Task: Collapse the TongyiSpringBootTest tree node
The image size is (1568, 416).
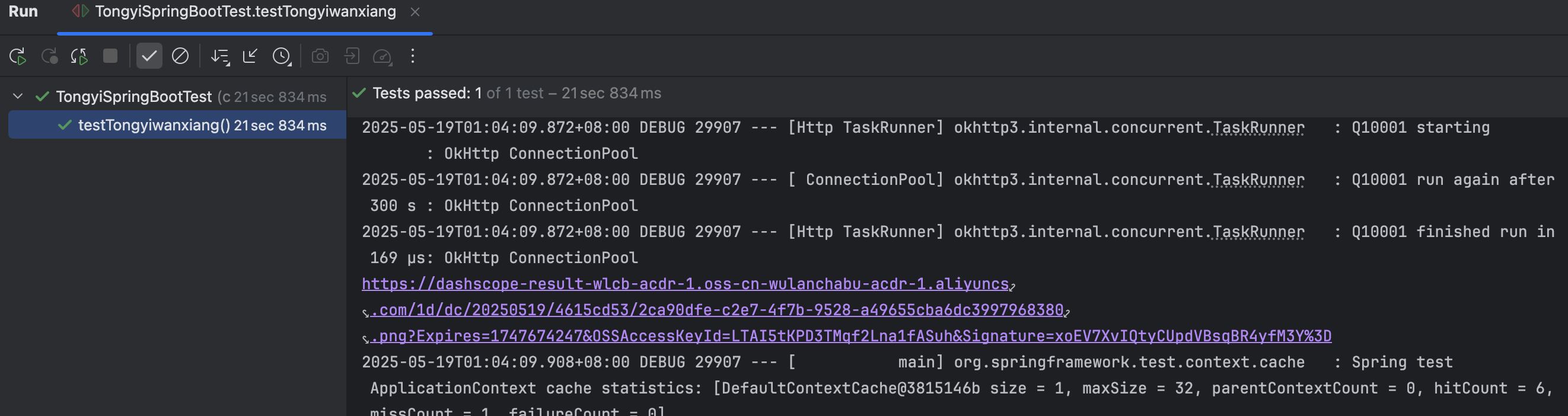Action: click(x=18, y=96)
